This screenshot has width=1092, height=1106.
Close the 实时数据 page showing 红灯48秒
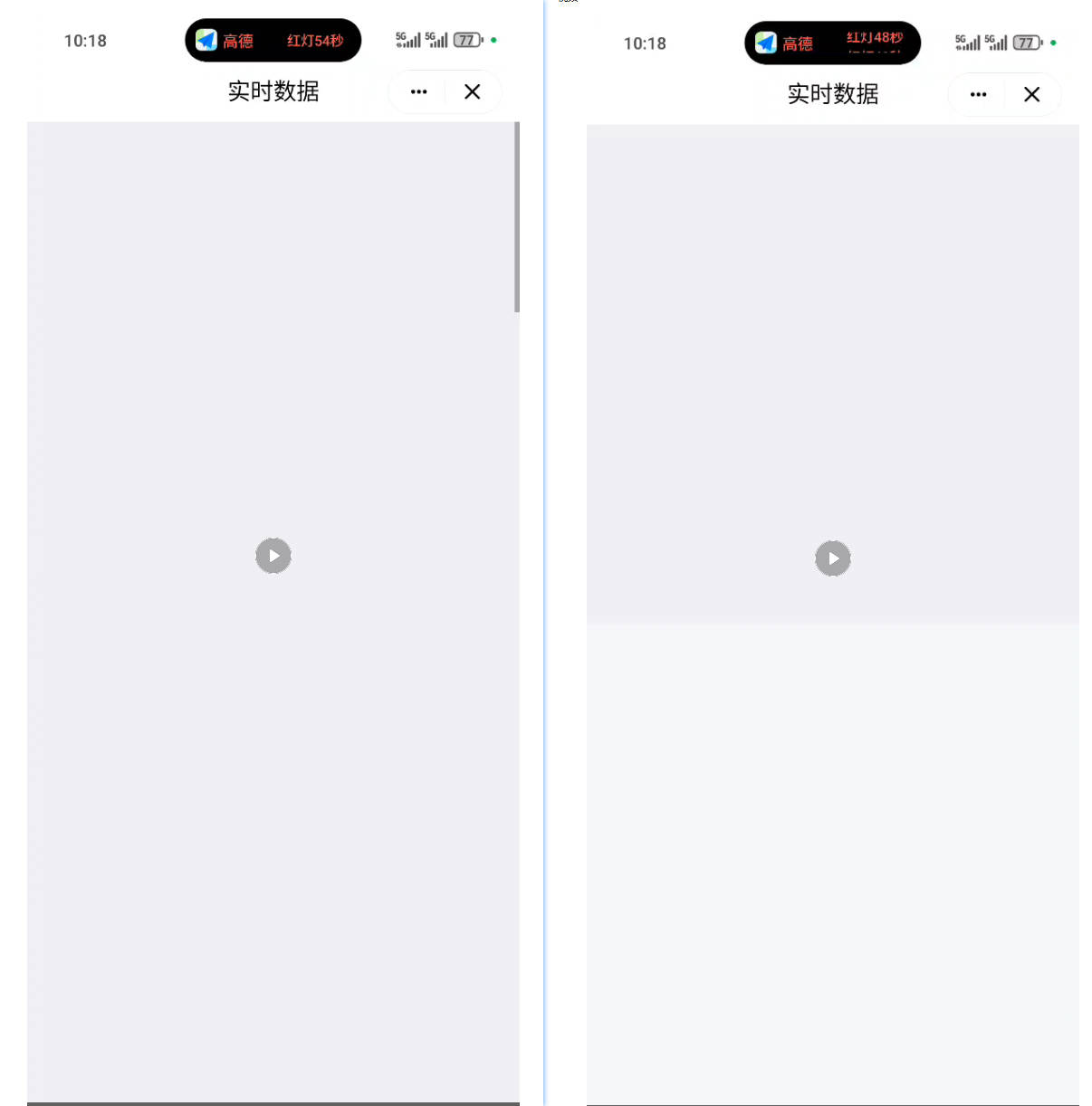[1031, 94]
